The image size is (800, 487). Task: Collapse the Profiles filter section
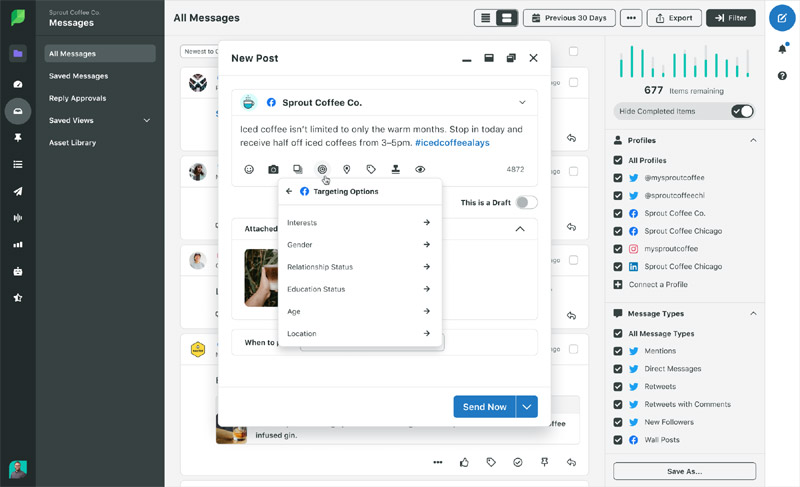[x=753, y=140]
